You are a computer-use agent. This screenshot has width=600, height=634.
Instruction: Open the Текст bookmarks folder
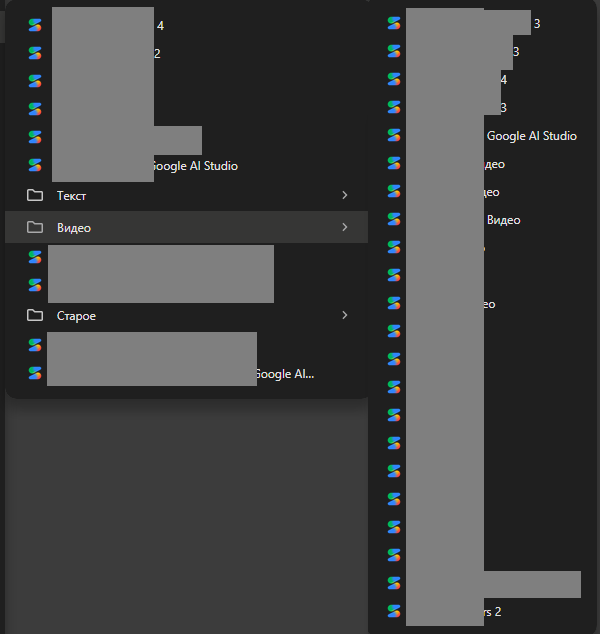pos(186,195)
